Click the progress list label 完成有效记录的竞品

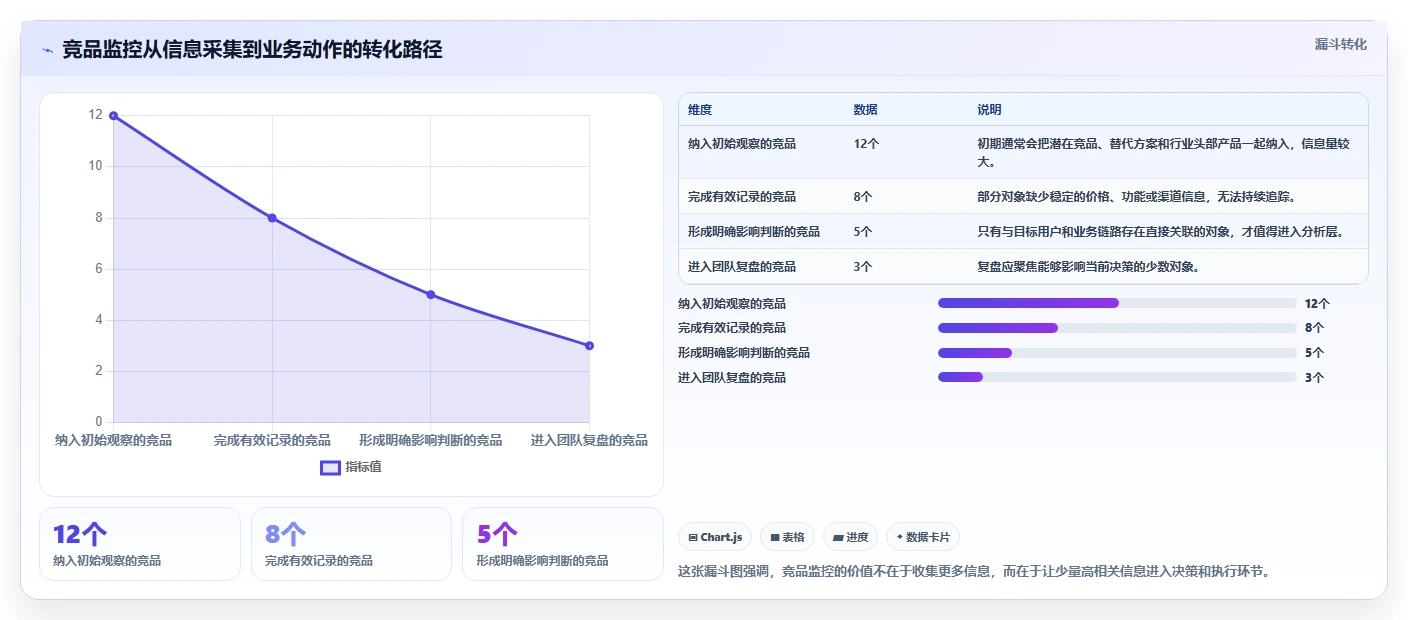pos(732,328)
